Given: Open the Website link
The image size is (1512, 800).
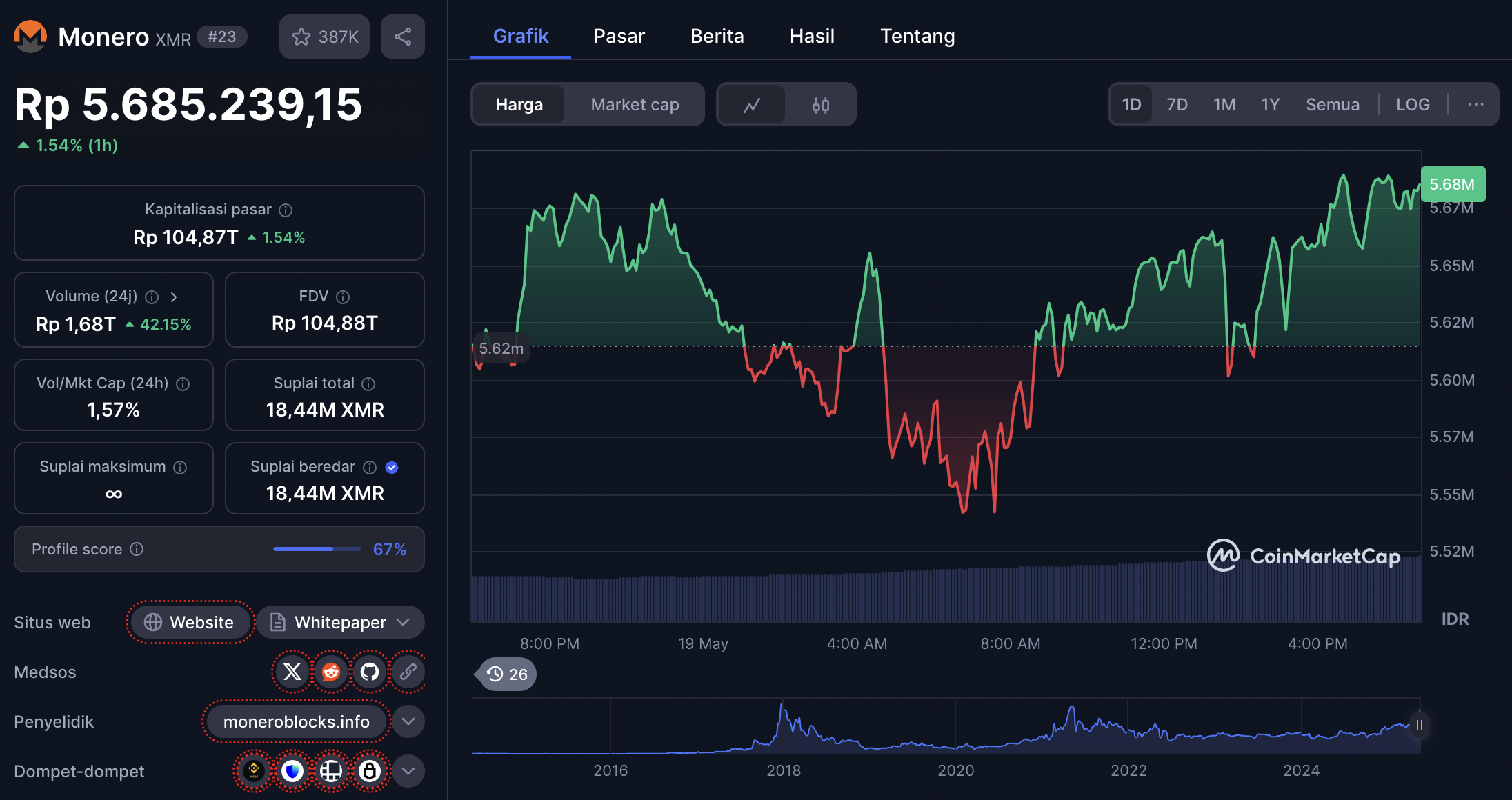Looking at the screenshot, I should tap(190, 623).
